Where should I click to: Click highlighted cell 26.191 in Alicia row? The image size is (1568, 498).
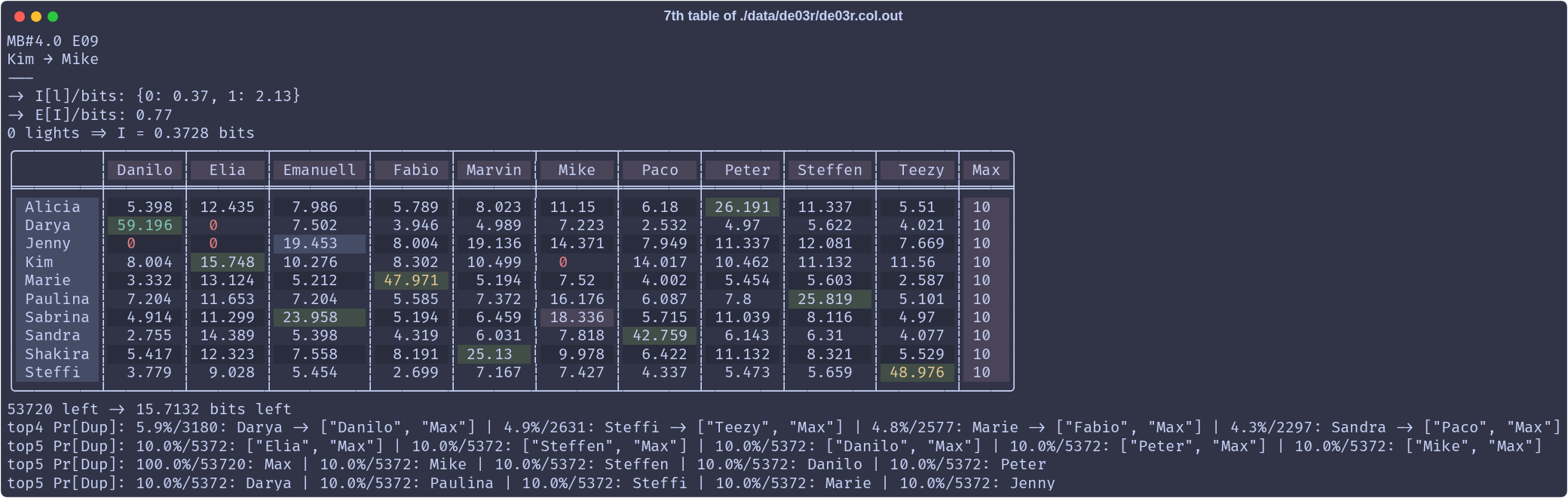[743, 207]
